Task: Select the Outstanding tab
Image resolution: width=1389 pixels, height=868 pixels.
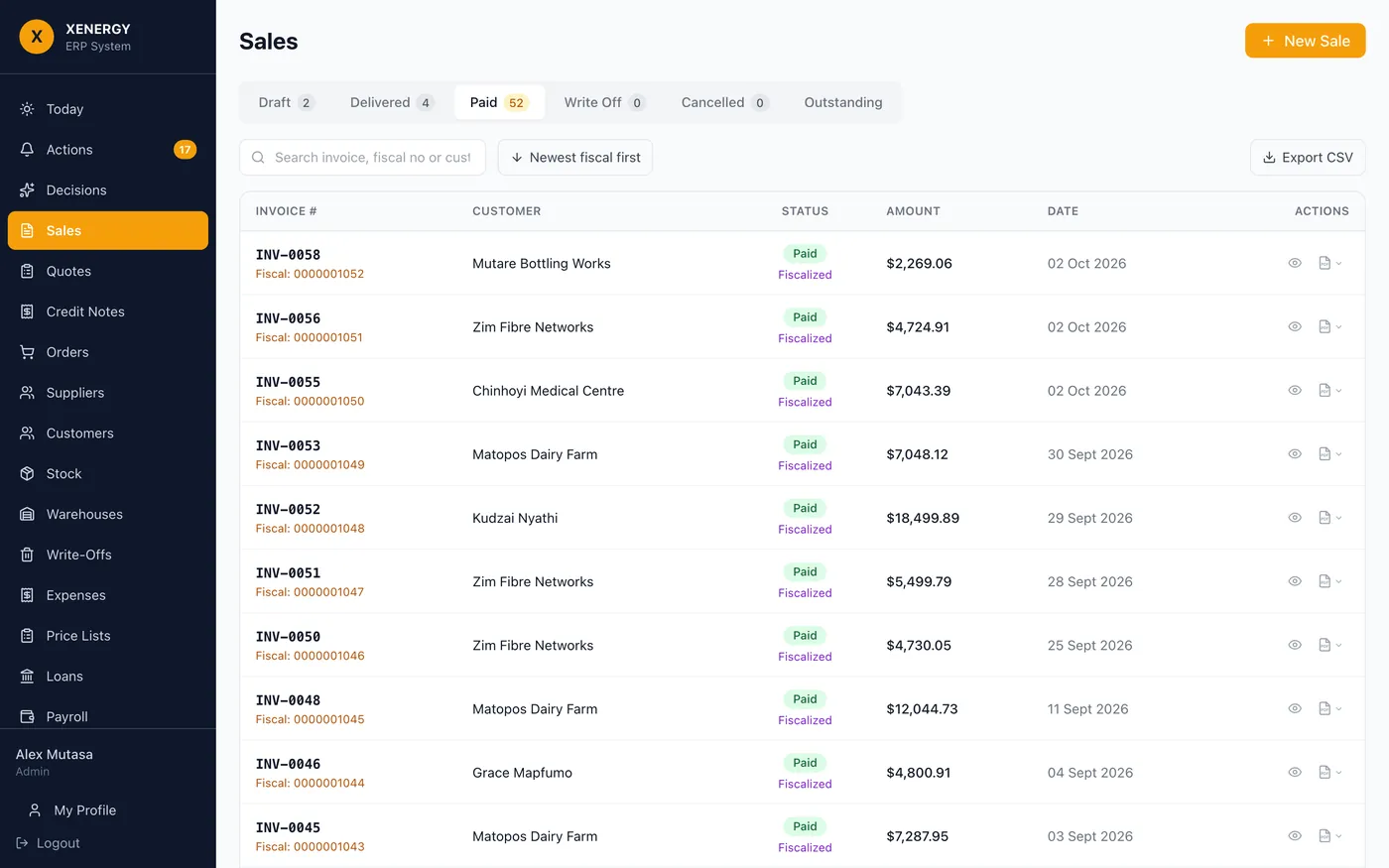Action: pos(843,102)
